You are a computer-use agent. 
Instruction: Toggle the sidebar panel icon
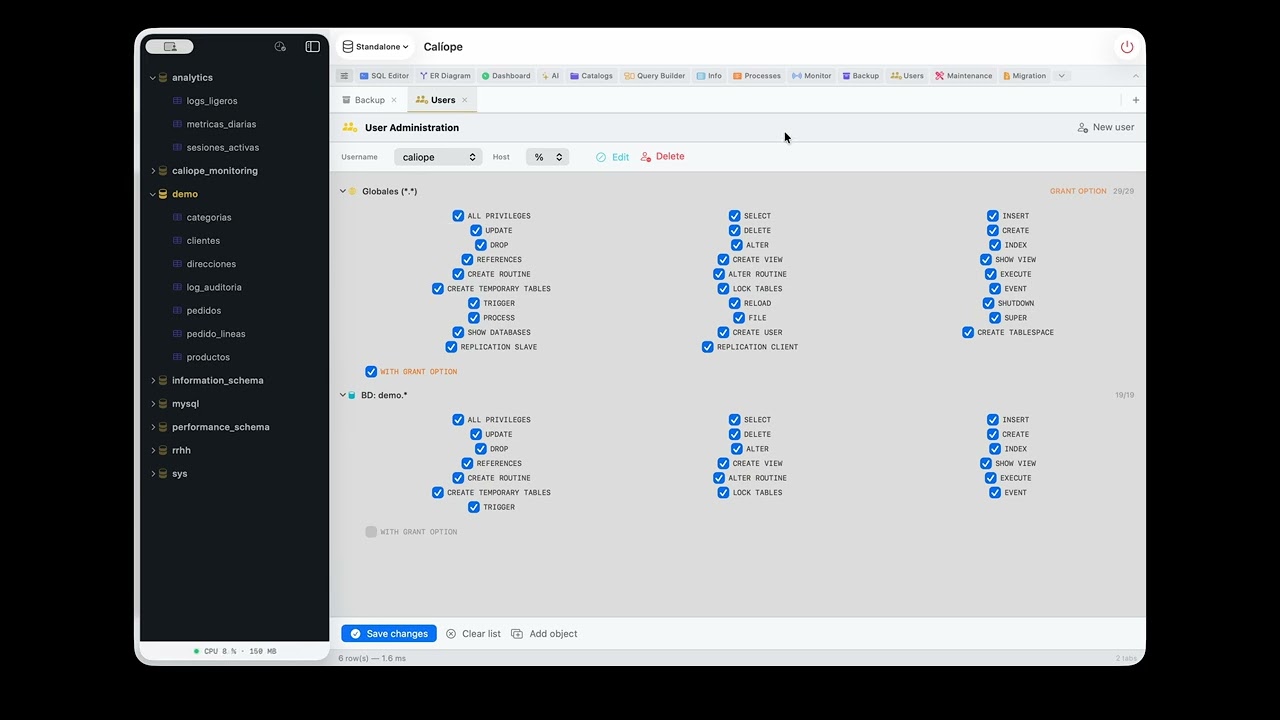click(312, 47)
